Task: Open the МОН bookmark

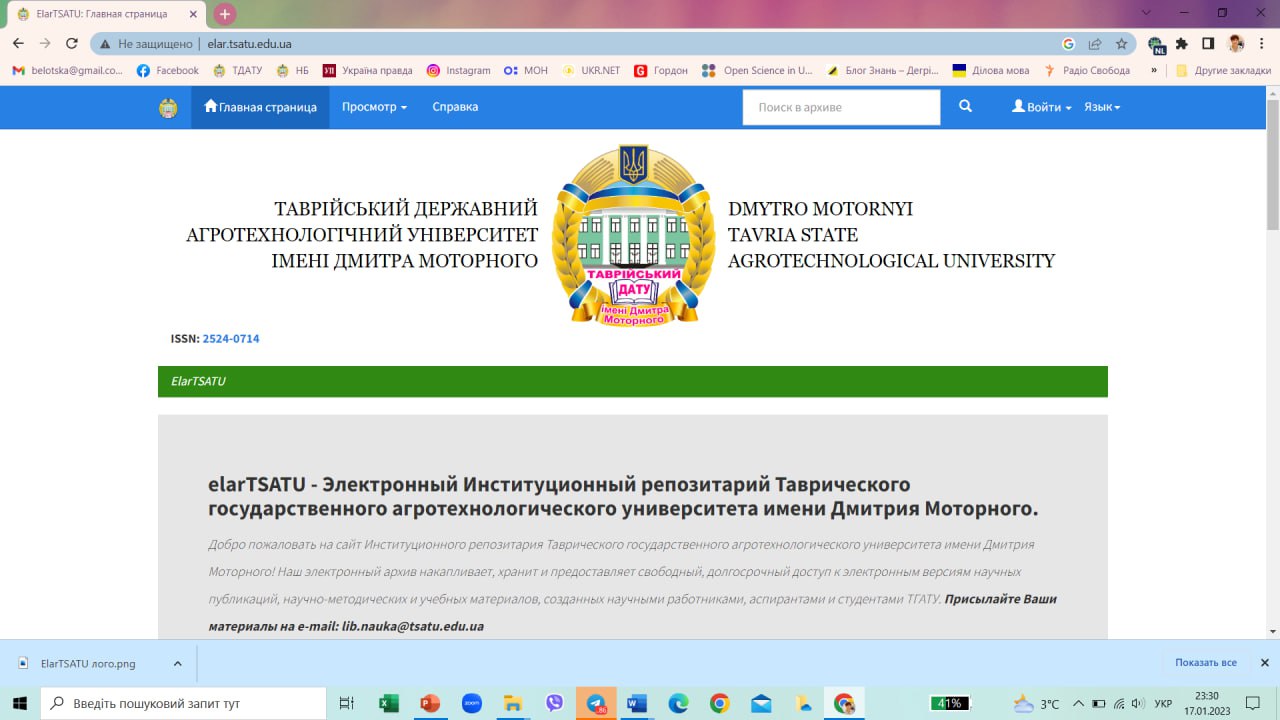Action: point(525,71)
